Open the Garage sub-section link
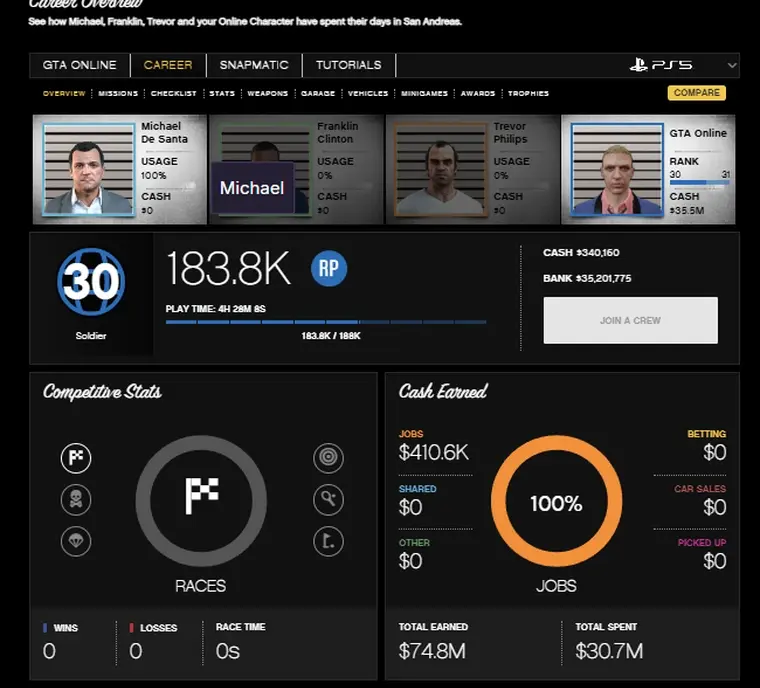The image size is (760, 688). [x=318, y=93]
